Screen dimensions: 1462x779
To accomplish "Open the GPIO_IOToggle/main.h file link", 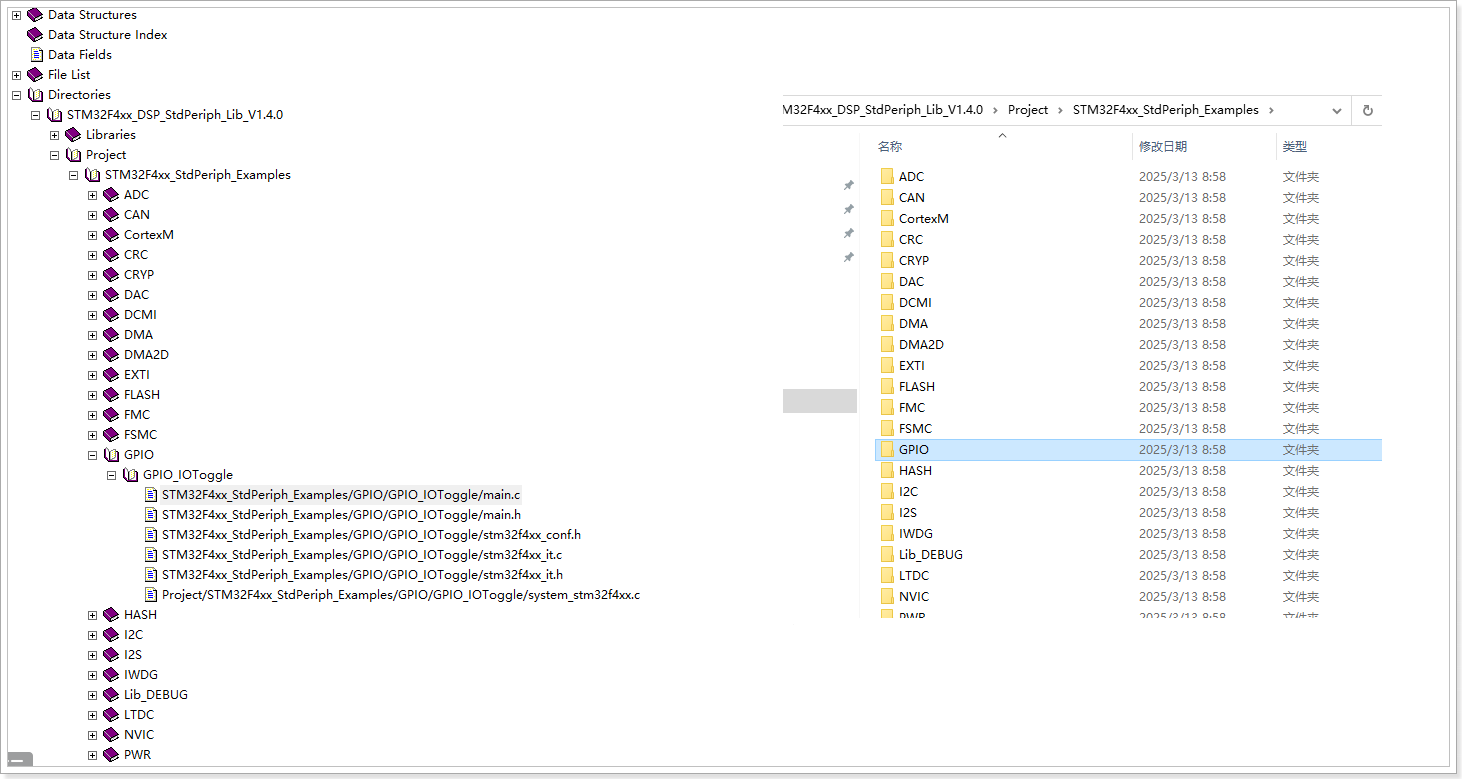I will click(341, 515).
